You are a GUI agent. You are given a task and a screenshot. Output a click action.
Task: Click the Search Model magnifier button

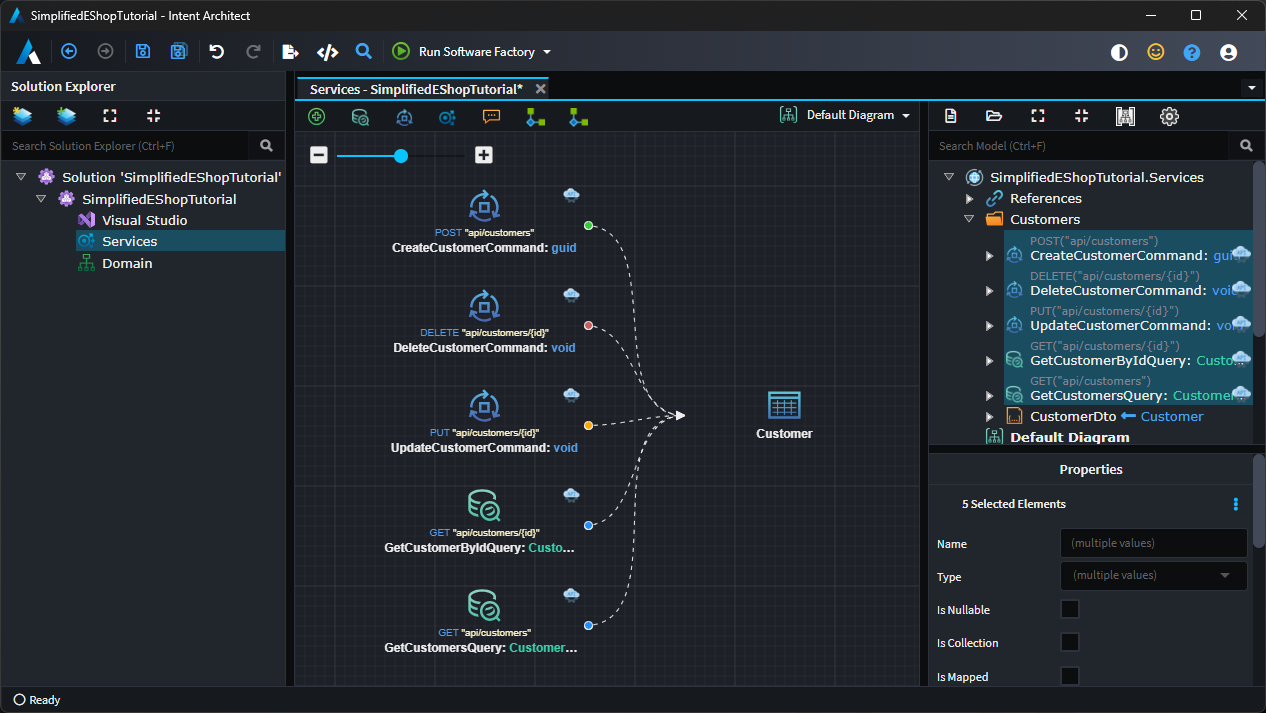(1246, 146)
